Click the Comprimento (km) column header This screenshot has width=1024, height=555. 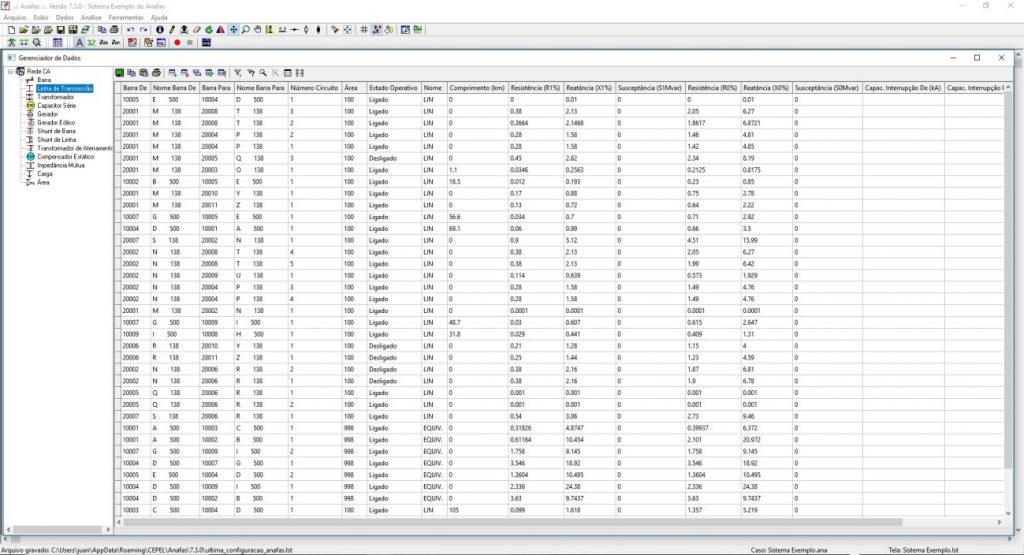point(476,88)
